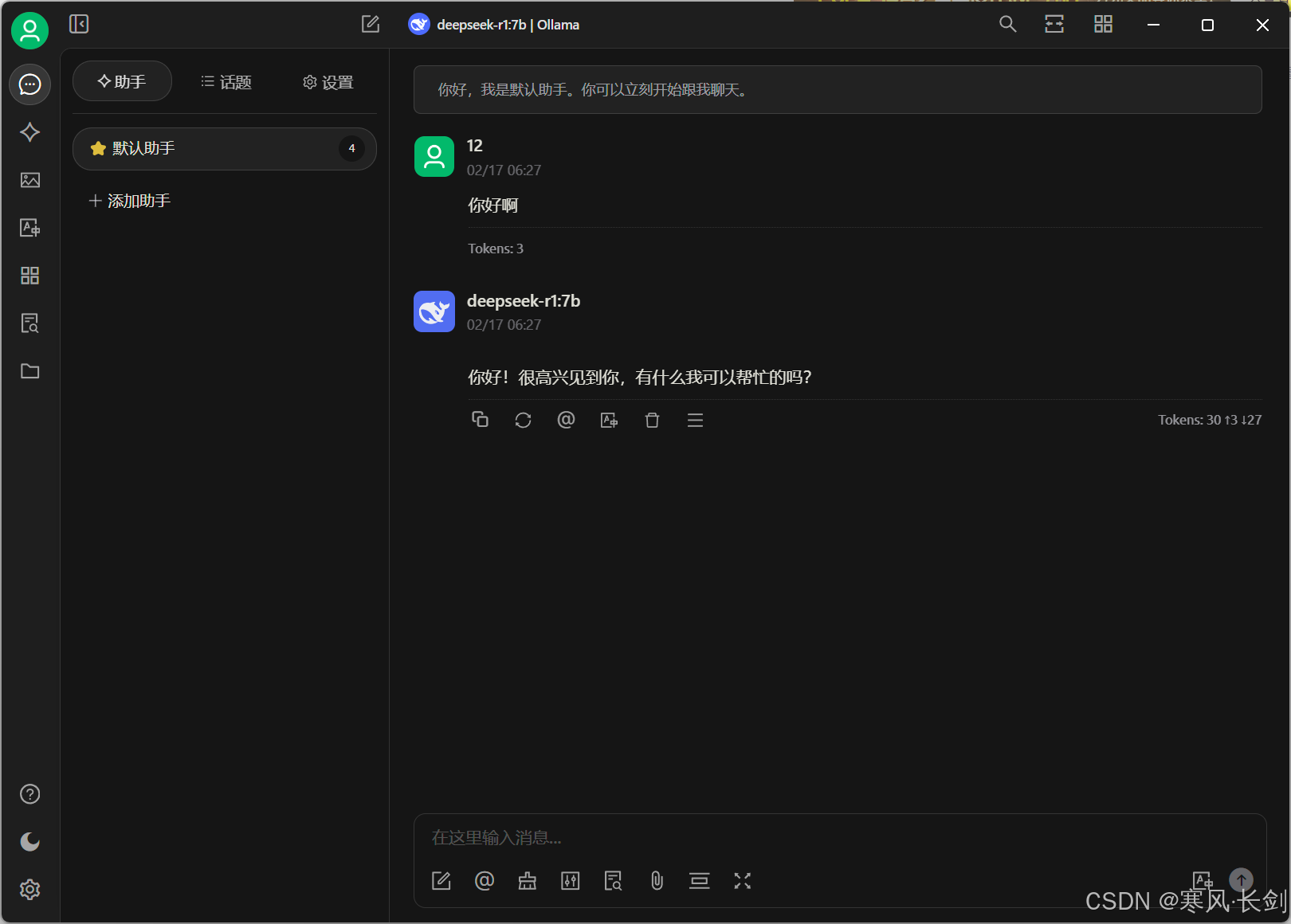Click the default assistant prompt banner
Image resolution: width=1291 pixels, height=924 pixels.
[838, 89]
